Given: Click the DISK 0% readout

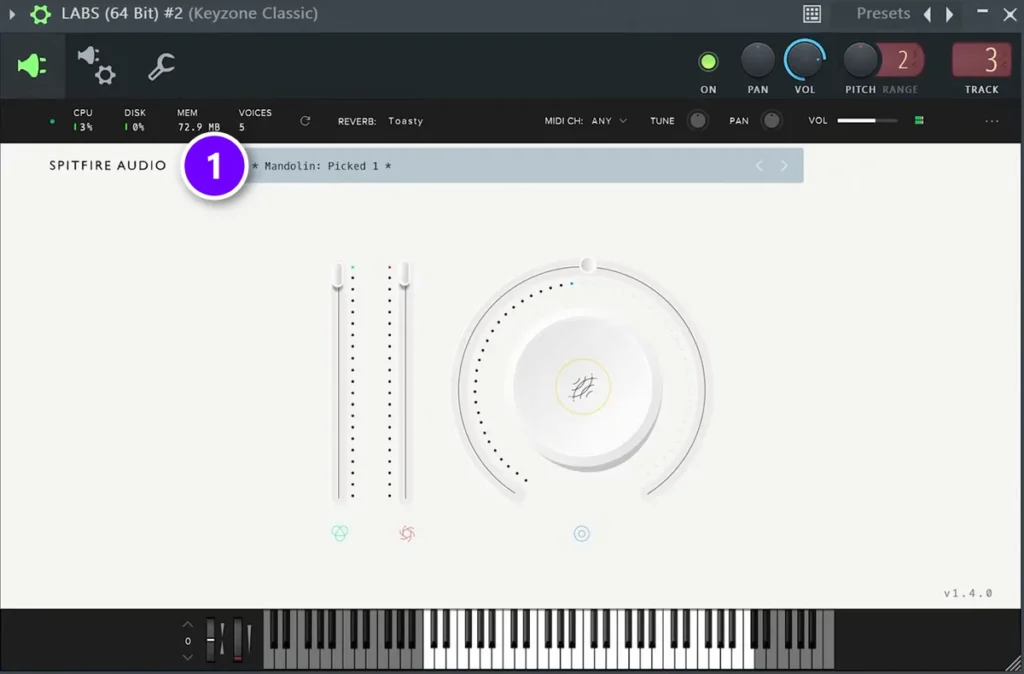Looking at the screenshot, I should tap(135, 120).
